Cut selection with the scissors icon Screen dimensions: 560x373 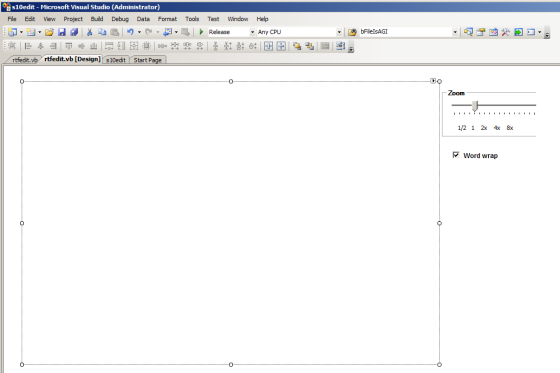(x=90, y=32)
